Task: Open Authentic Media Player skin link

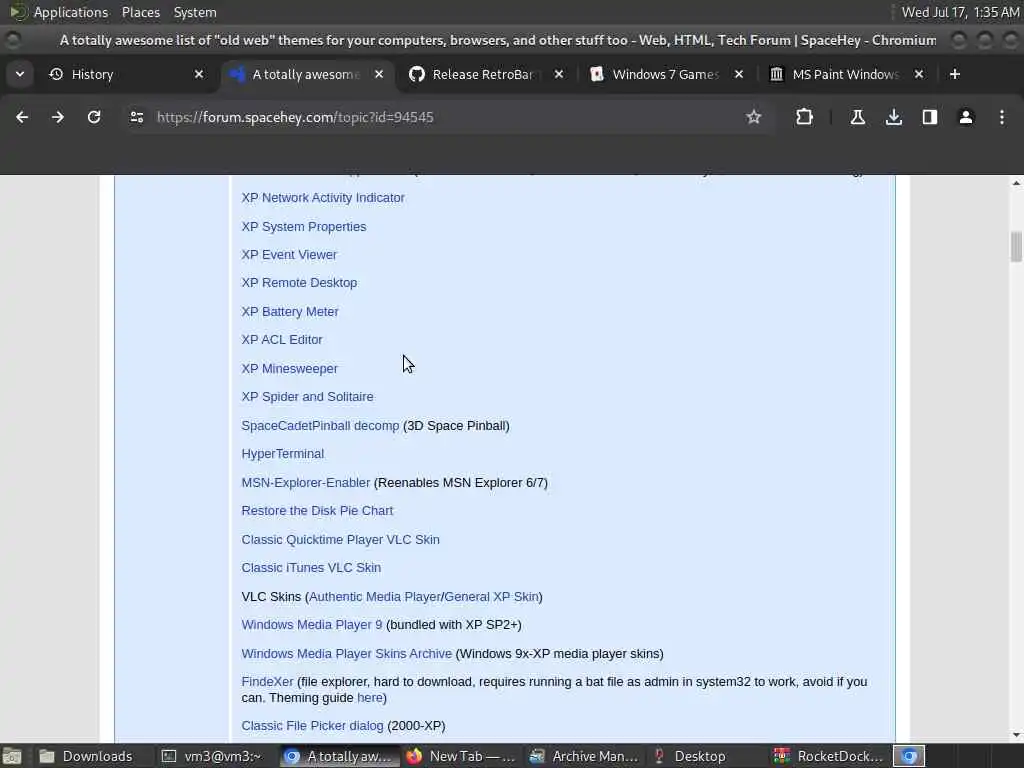Action: coord(375,597)
